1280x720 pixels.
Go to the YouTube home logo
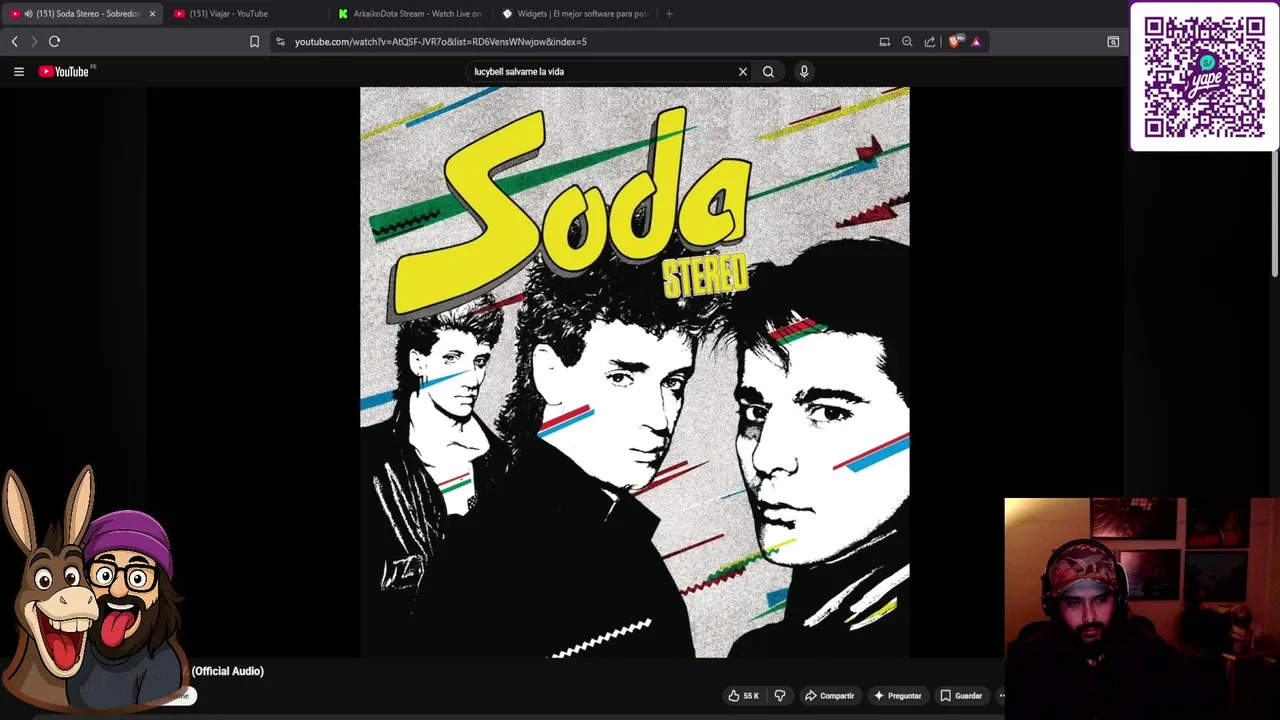point(66,71)
